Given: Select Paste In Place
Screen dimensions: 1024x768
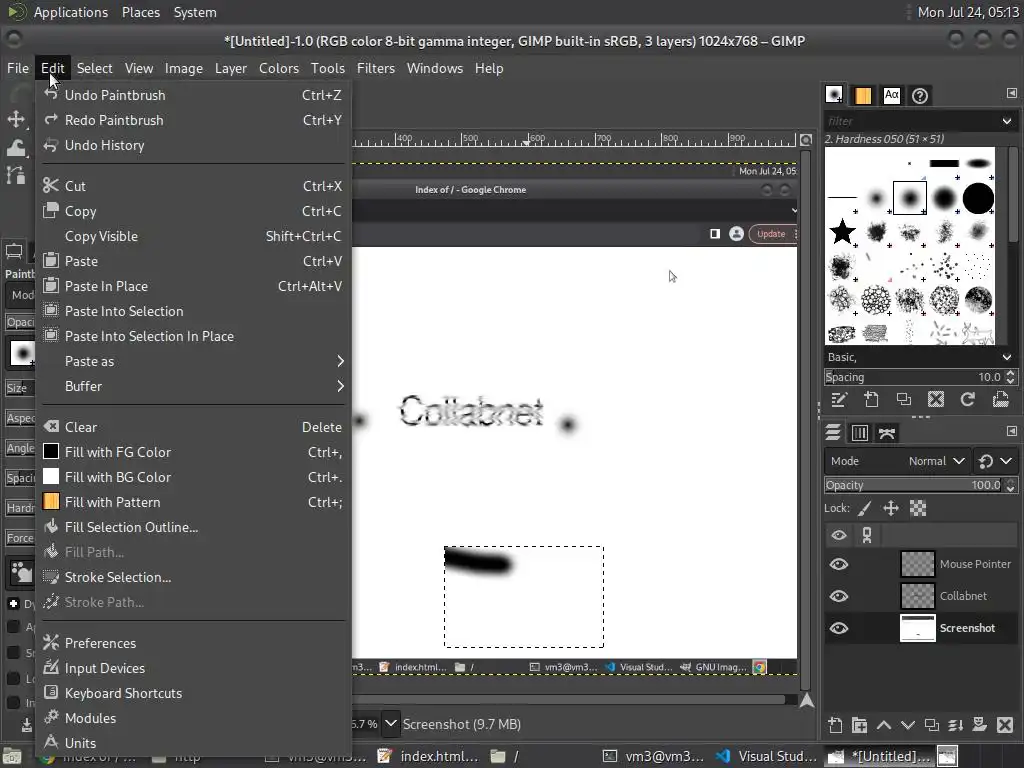Looking at the screenshot, I should [x=193, y=286].
